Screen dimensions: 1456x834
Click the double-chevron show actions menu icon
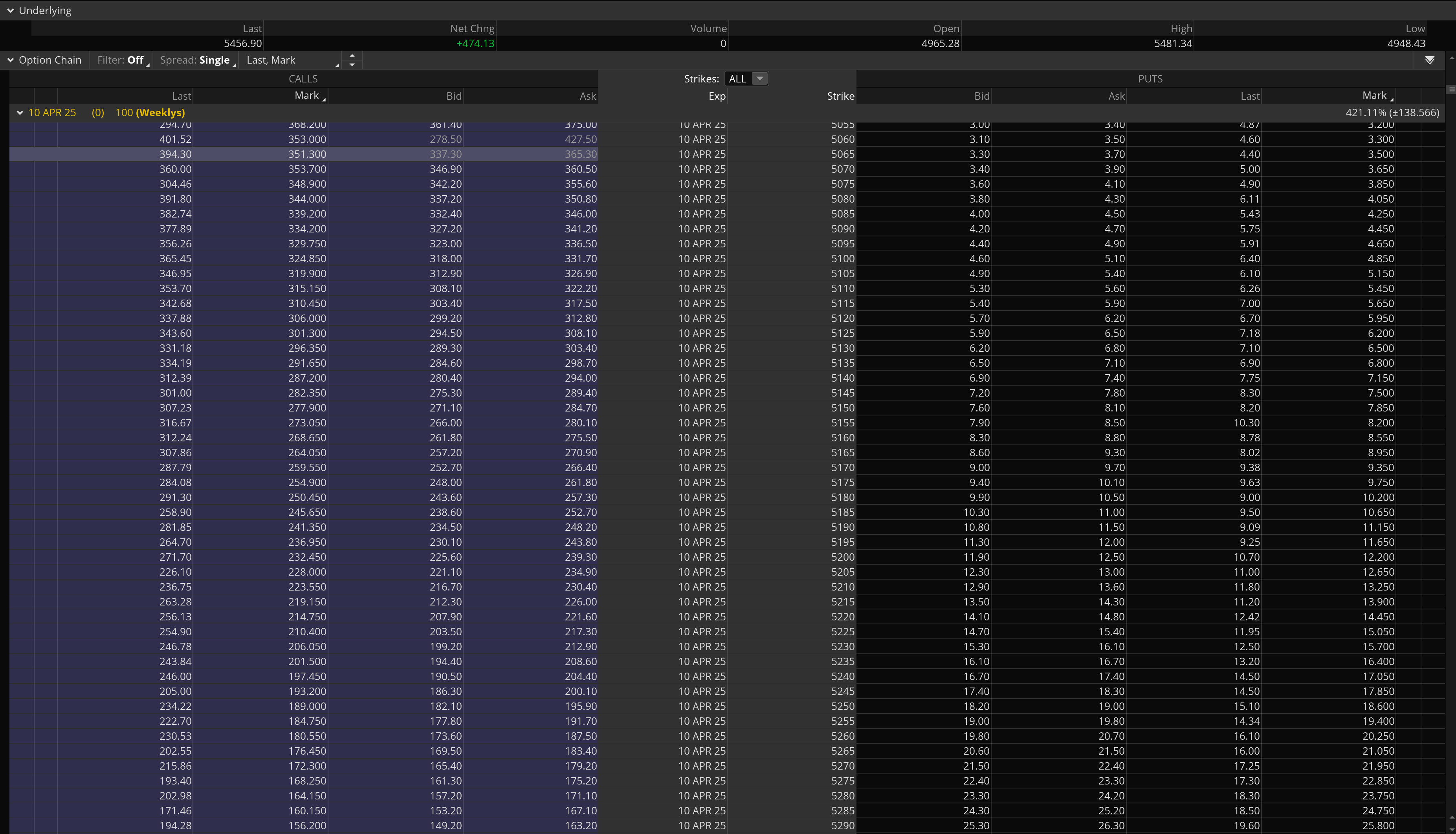coord(1430,60)
